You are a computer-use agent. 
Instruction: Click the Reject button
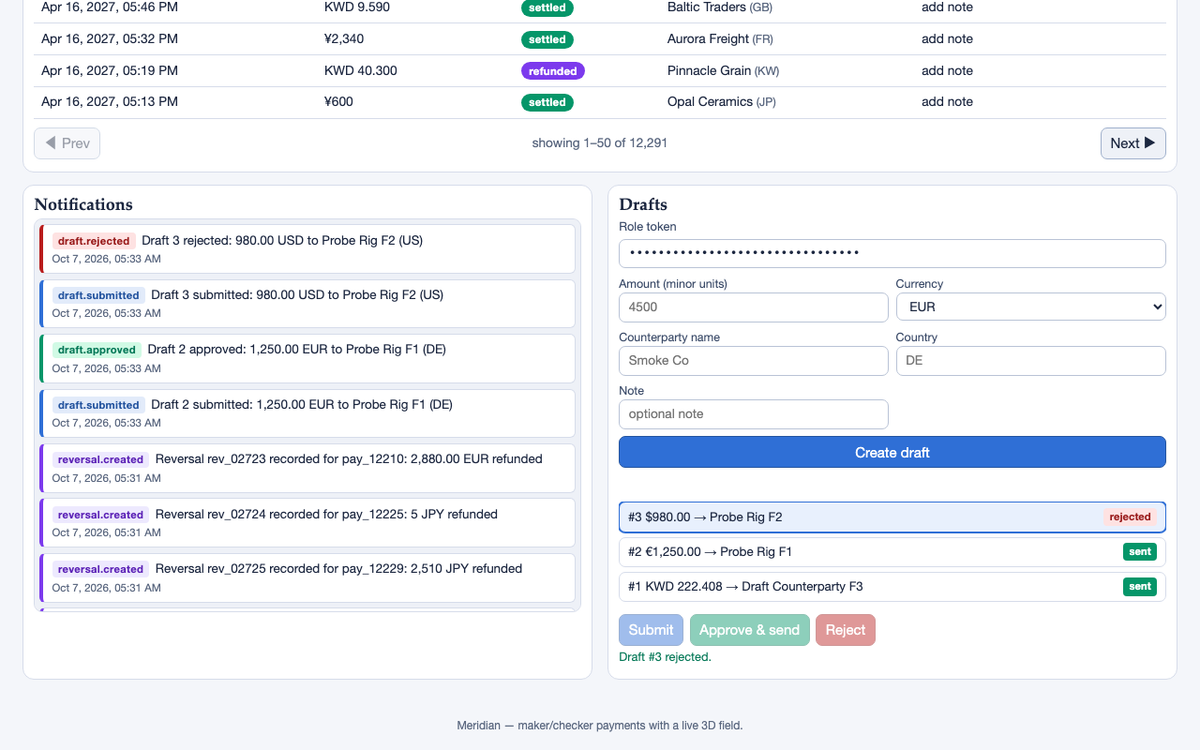click(x=845, y=630)
